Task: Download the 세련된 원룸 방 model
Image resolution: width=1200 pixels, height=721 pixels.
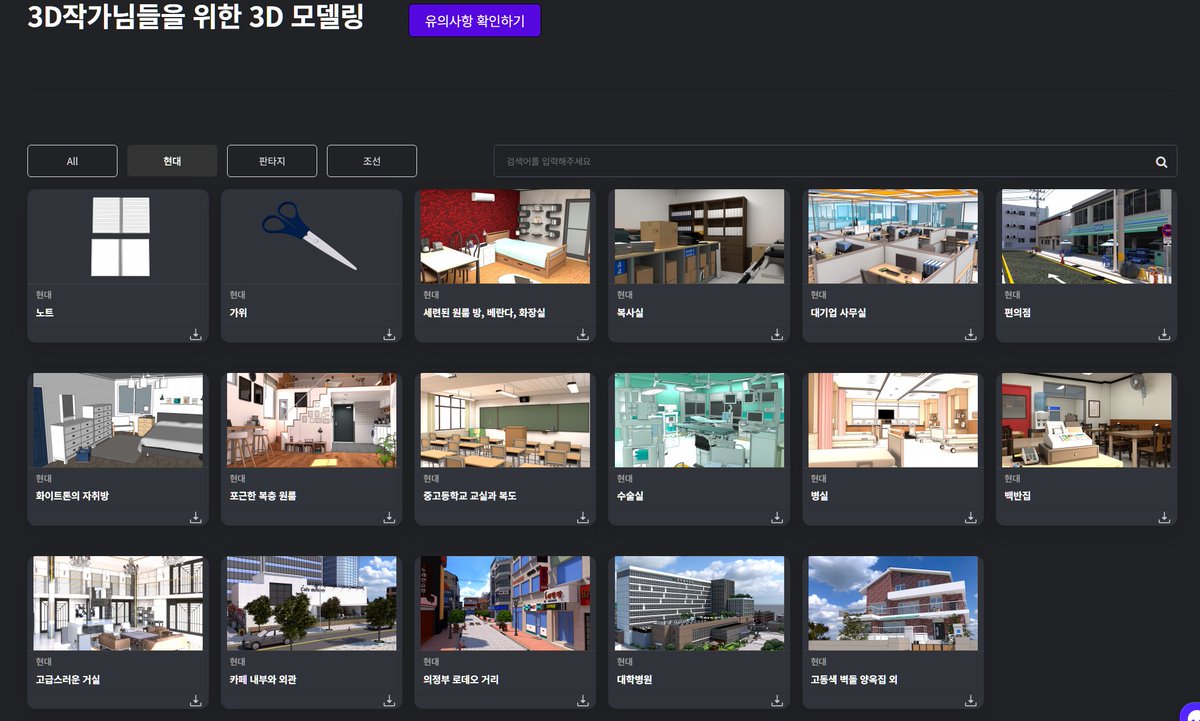Action: 583,334
